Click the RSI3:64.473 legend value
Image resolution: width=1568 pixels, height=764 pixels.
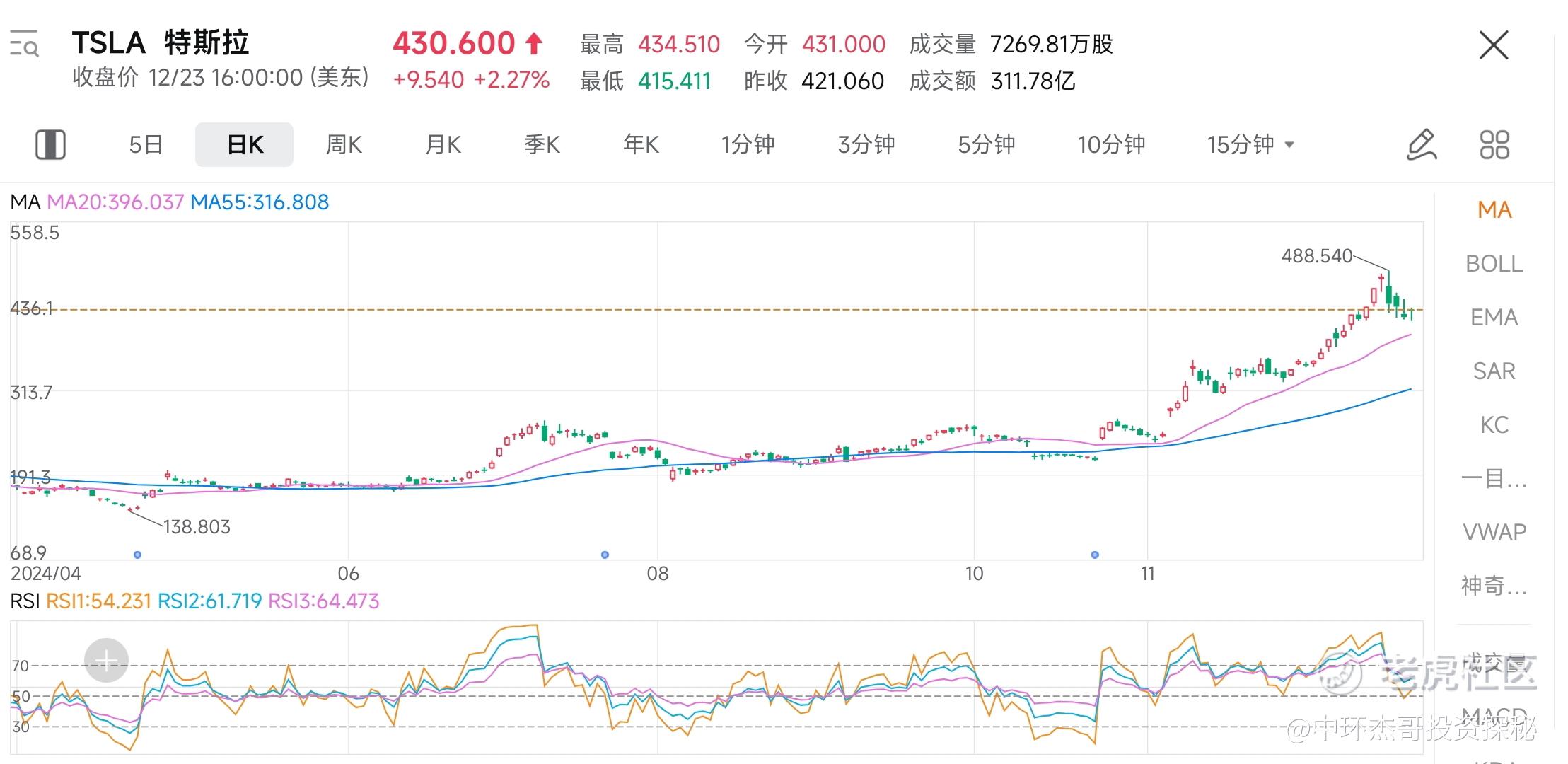click(324, 601)
